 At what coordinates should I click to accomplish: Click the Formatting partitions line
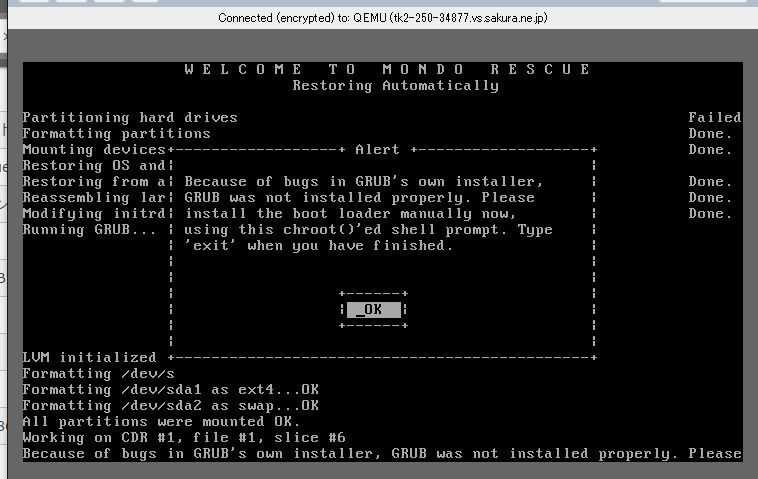(116, 134)
